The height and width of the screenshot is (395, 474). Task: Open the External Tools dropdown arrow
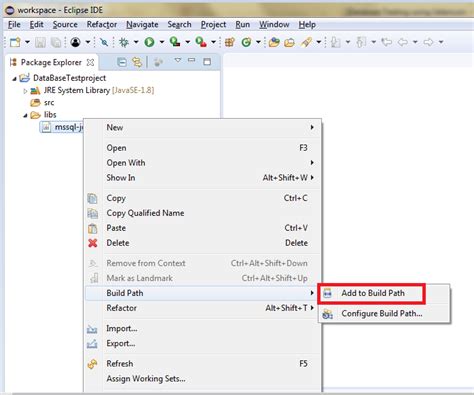click(x=213, y=42)
